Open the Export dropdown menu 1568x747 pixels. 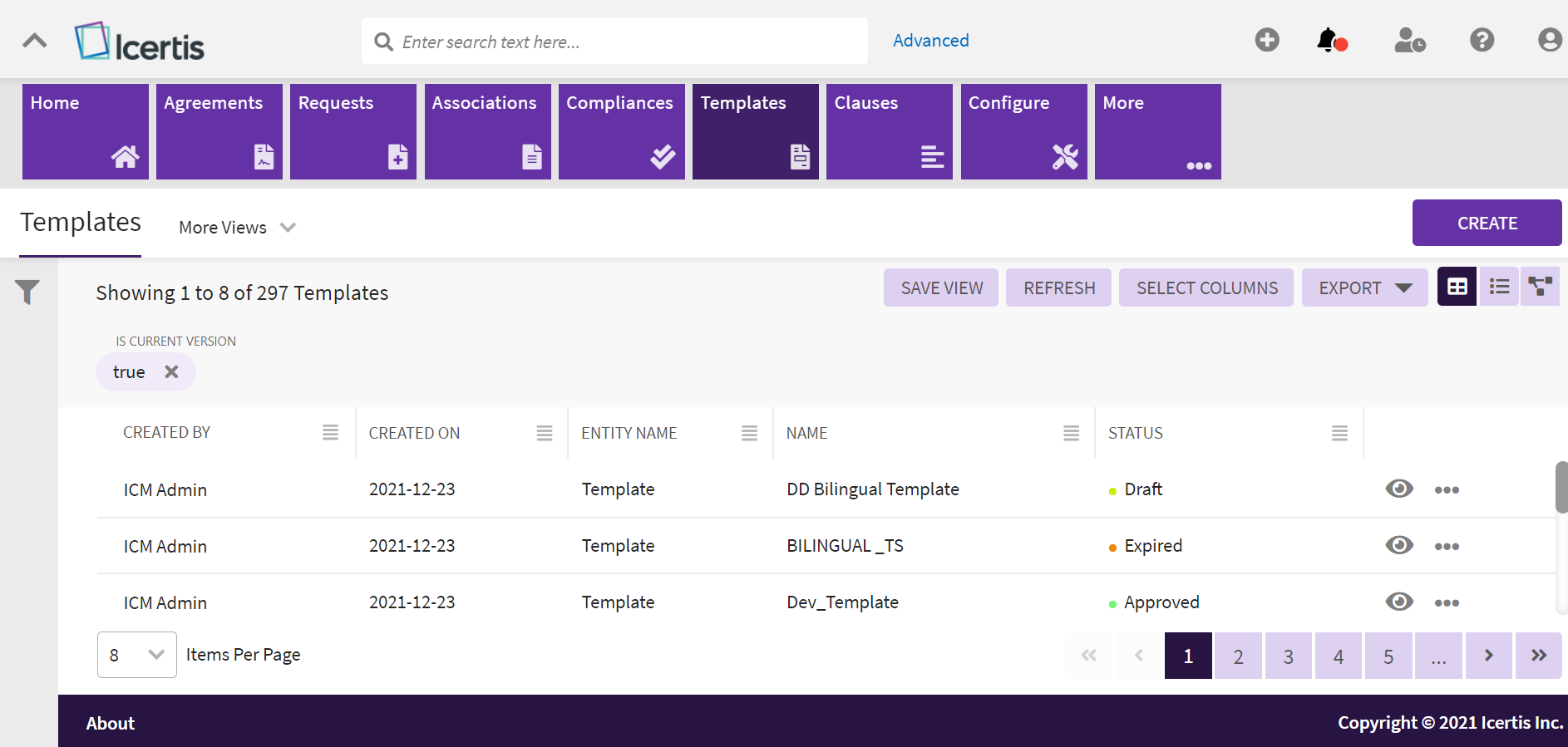(x=1364, y=288)
